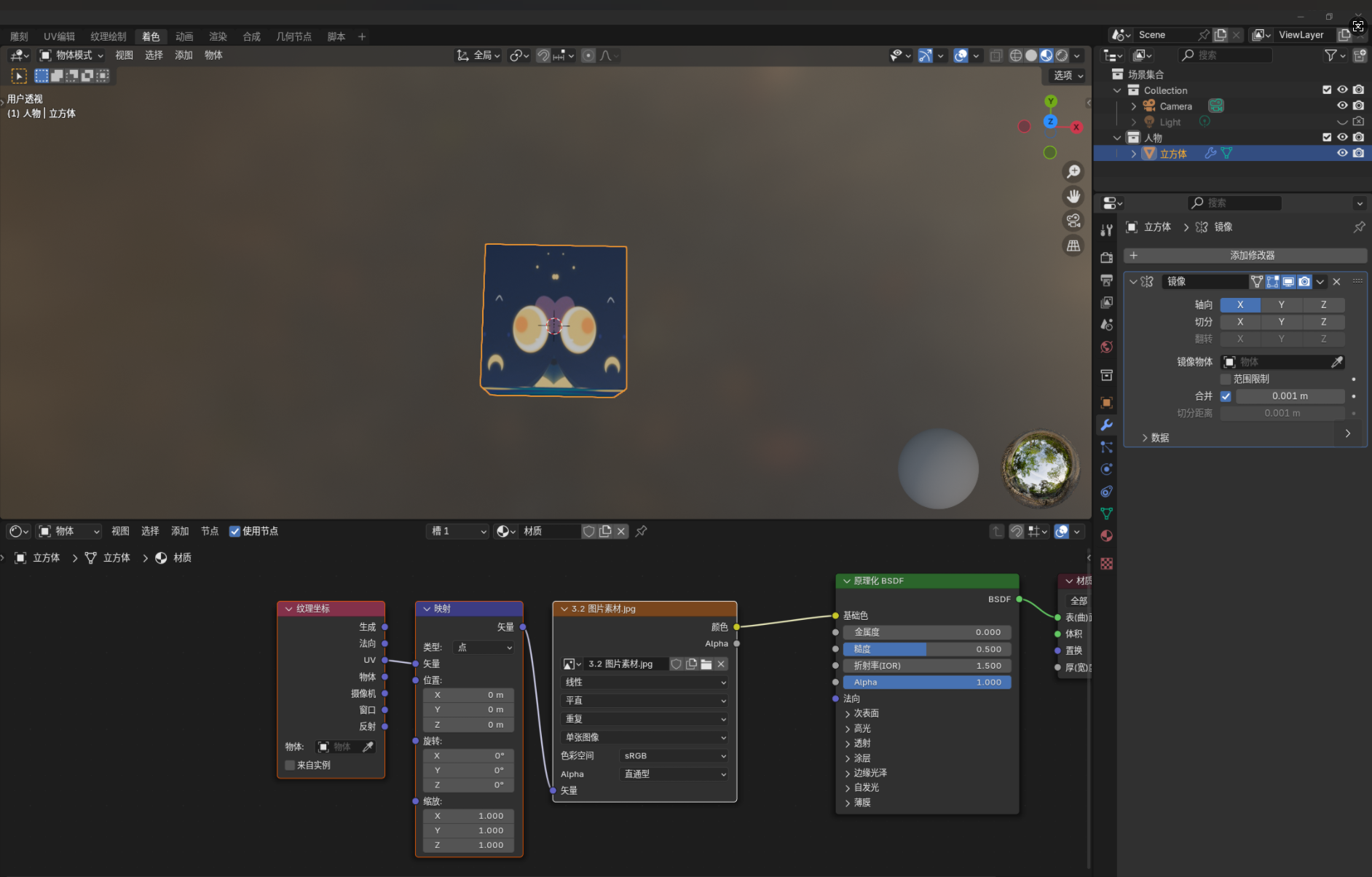Toggle the Merge checkbox in Mirror modifier
The width and height of the screenshot is (1372, 877).
1226,396
